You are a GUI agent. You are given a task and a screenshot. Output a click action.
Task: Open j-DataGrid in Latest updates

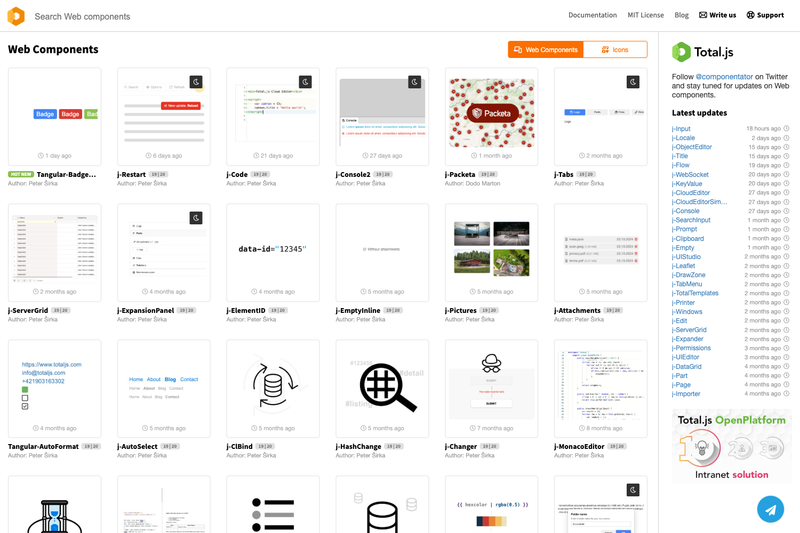pos(687,366)
